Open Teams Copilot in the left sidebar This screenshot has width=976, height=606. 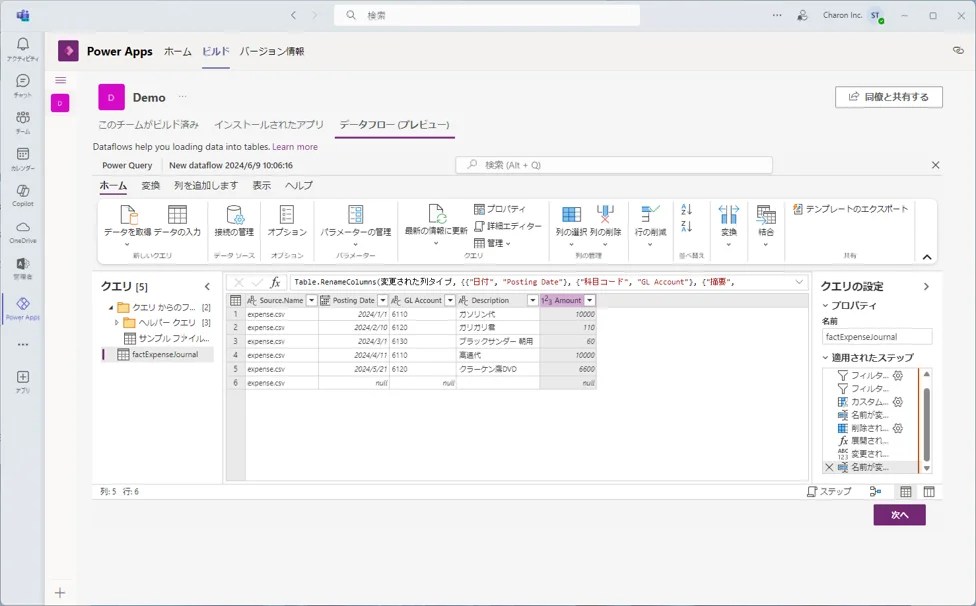point(22,195)
